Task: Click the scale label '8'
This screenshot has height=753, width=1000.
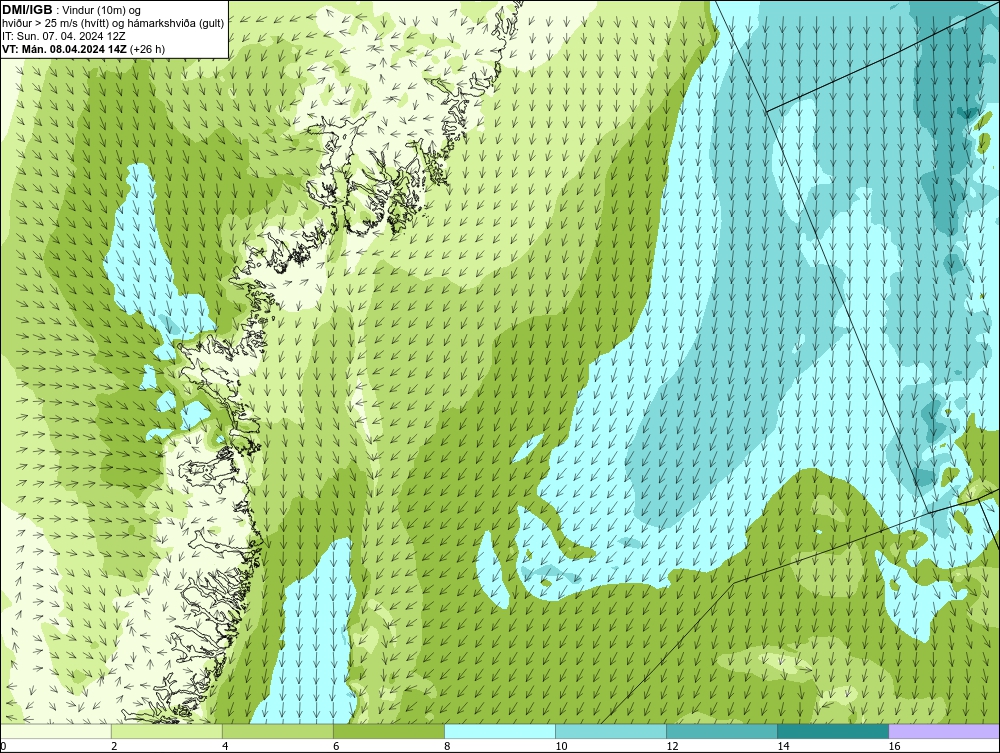Action: pyautogui.click(x=447, y=746)
